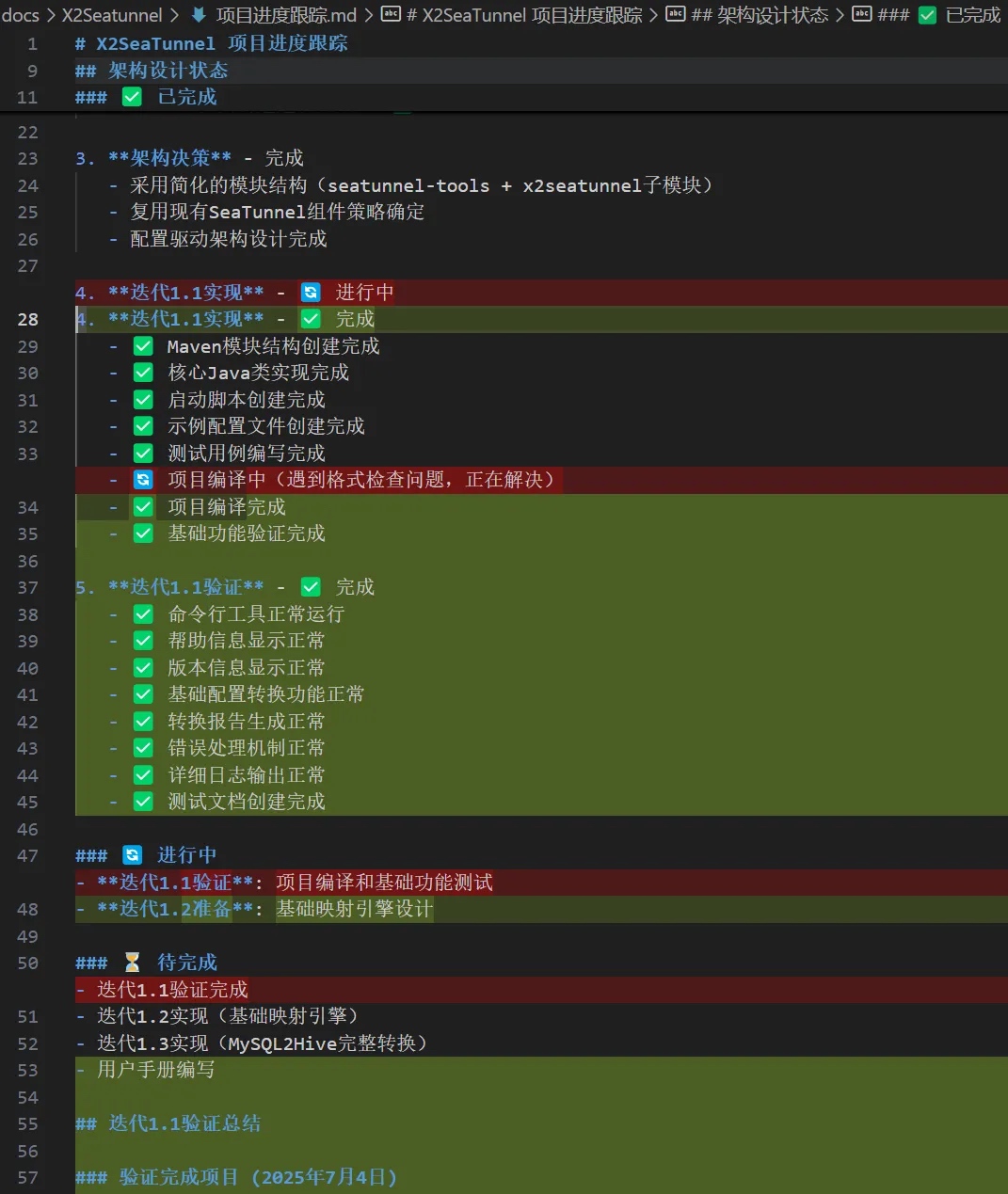Click the Markdown file icon in breadcrumb
The width and height of the screenshot is (1008, 1194).
coord(199,15)
